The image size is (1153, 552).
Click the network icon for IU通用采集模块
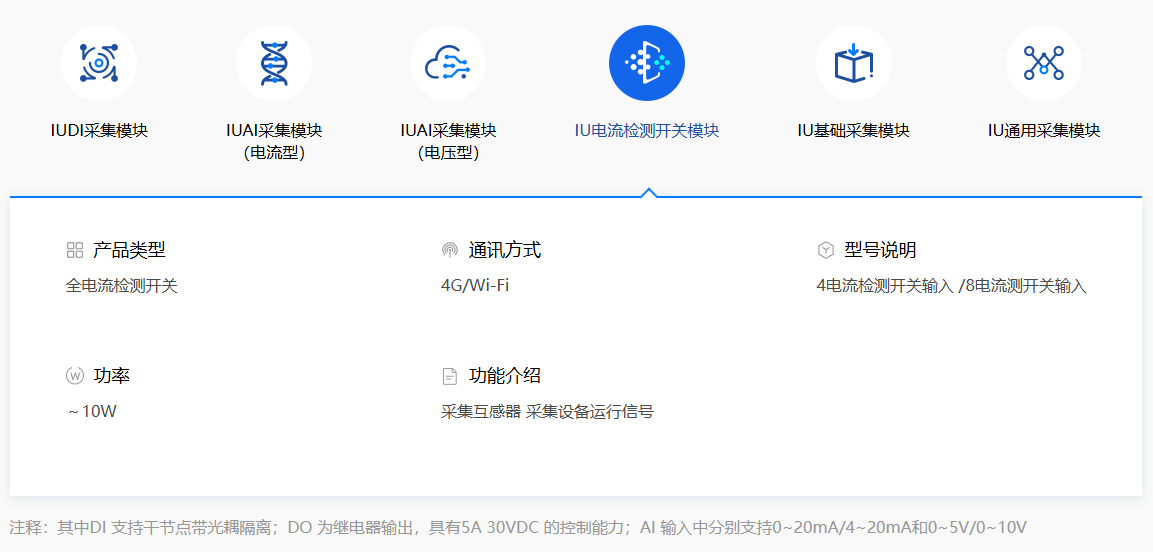point(1043,63)
